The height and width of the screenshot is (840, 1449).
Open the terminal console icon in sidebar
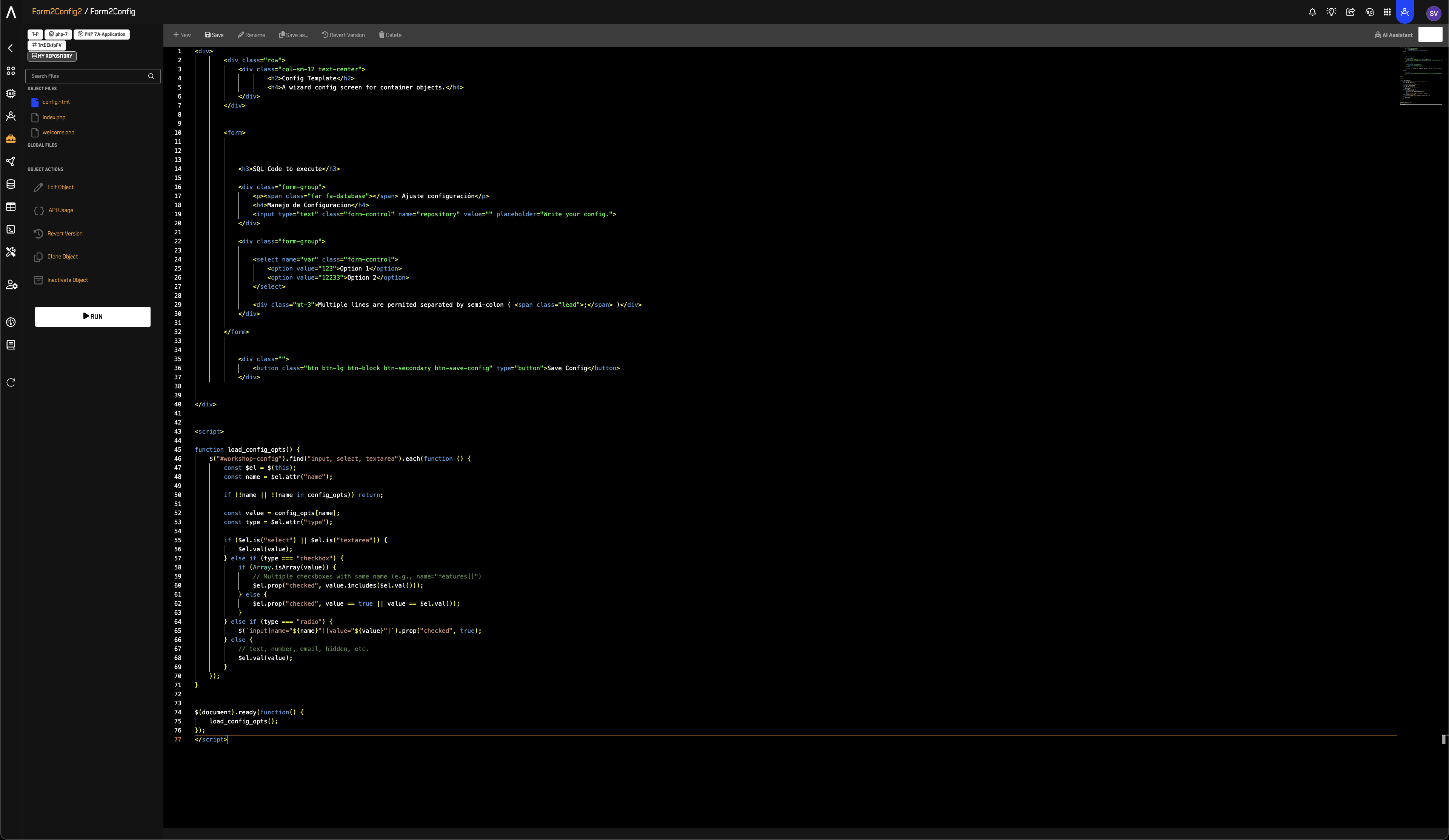pyautogui.click(x=10, y=229)
